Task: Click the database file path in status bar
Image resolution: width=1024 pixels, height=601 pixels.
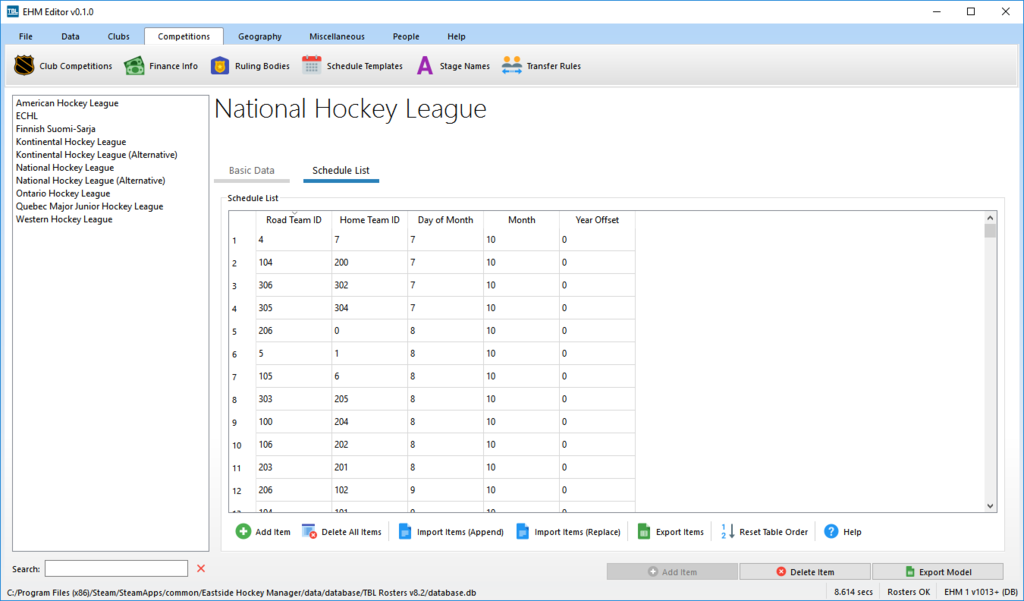Action: (x=242, y=593)
